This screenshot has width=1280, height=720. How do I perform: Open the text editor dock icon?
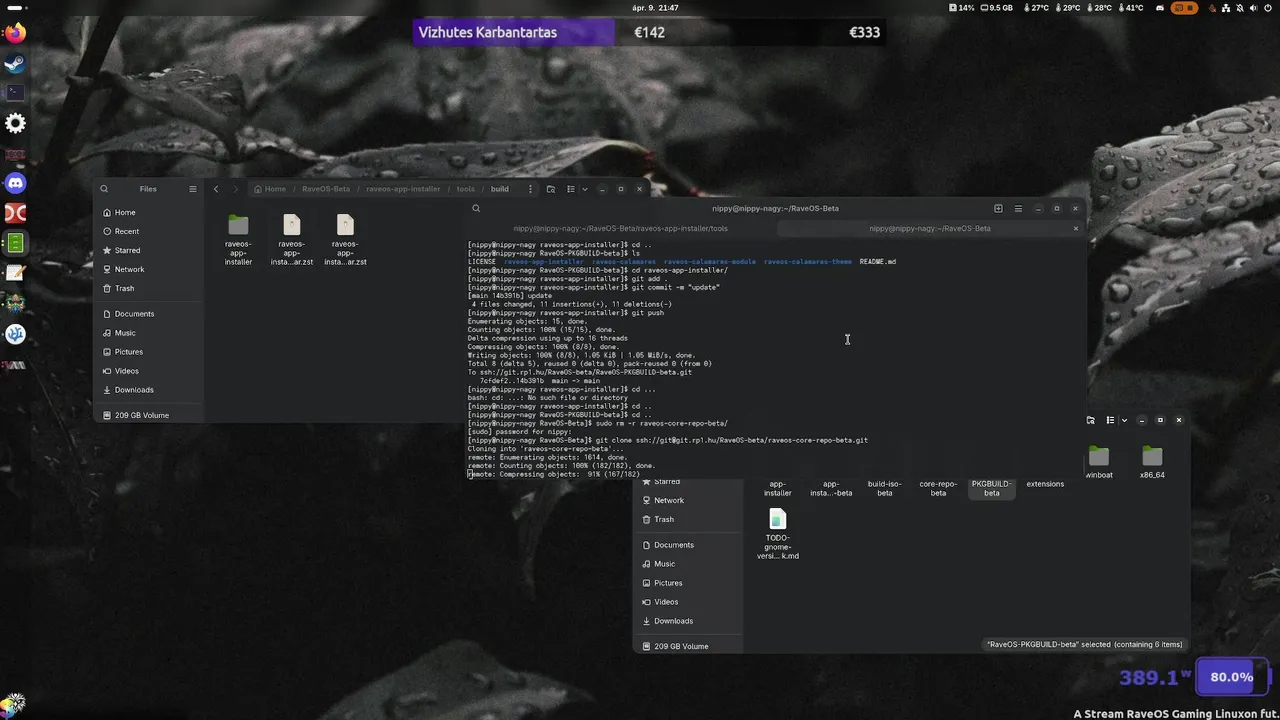[x=15, y=272]
